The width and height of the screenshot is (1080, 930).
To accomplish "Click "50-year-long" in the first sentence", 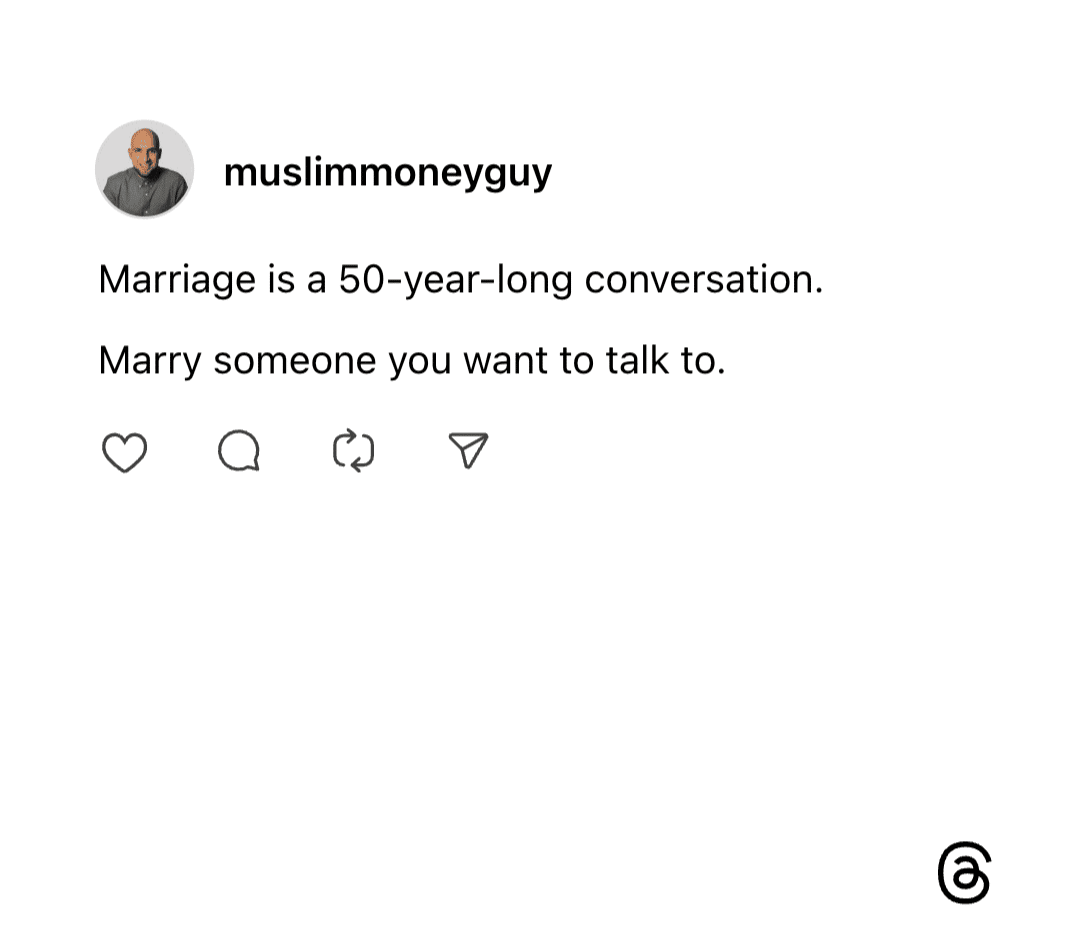I will [455, 280].
